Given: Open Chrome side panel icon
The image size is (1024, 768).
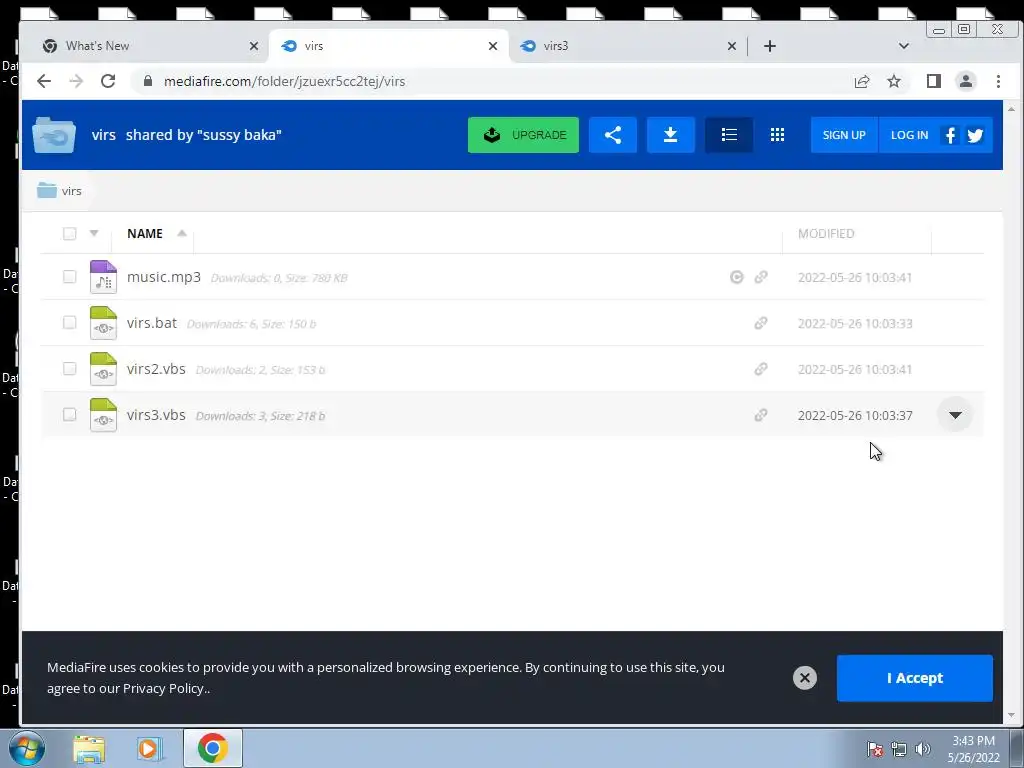Looking at the screenshot, I should [x=933, y=81].
